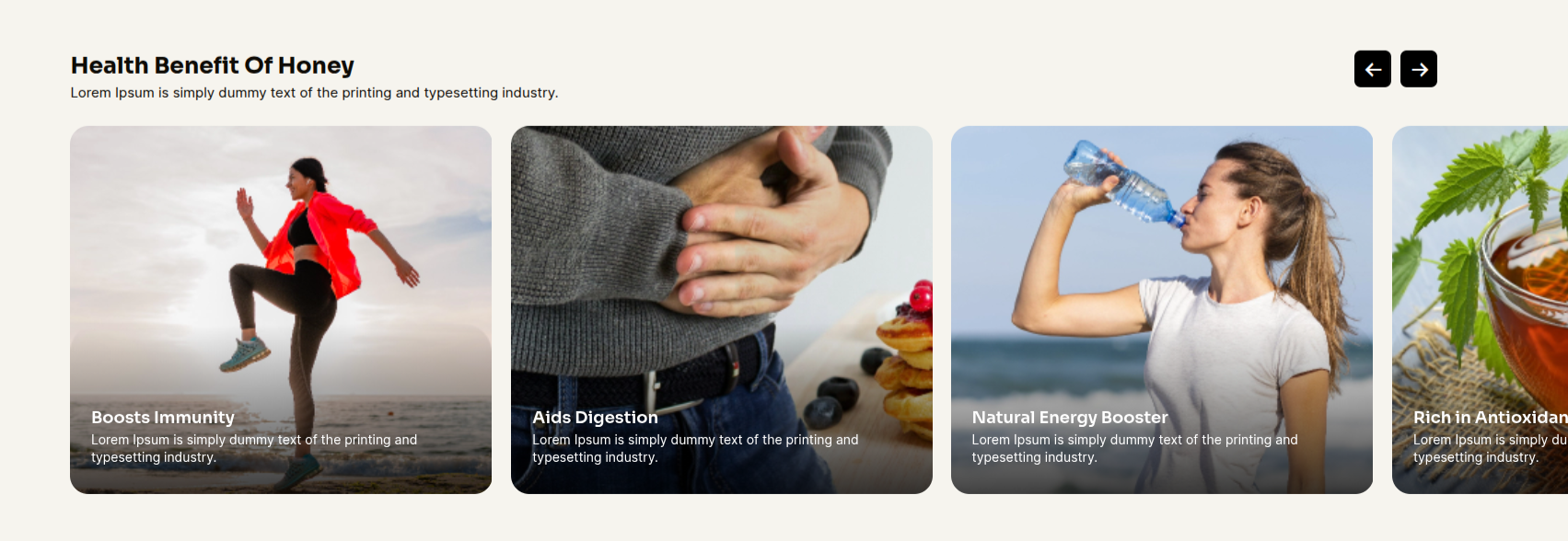
Task: Select the description text under Aids Digestion
Action: [x=695, y=448]
